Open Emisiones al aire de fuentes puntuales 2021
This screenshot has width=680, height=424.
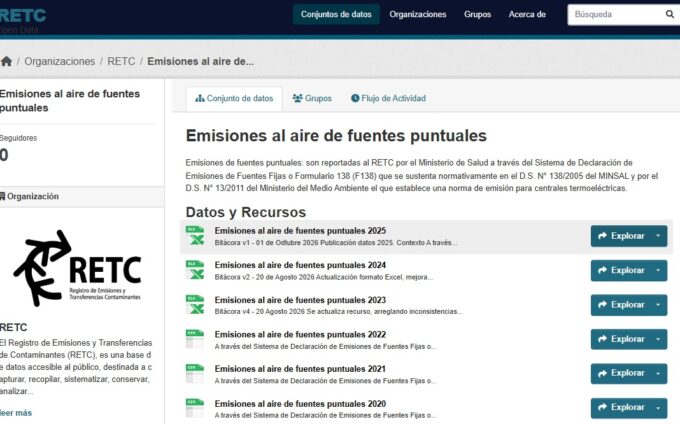pyautogui.click(x=300, y=369)
